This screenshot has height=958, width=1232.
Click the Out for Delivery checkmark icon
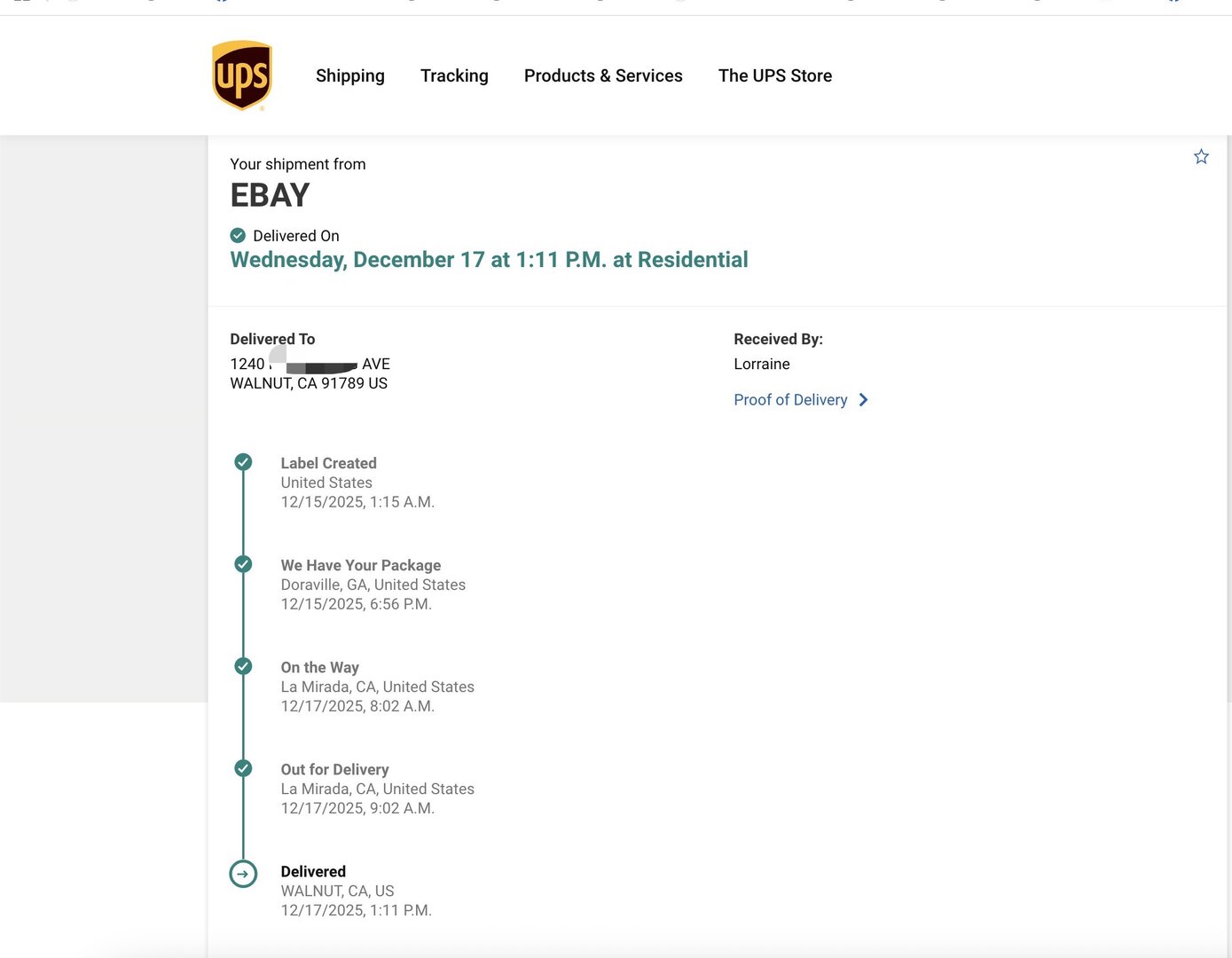(x=243, y=768)
